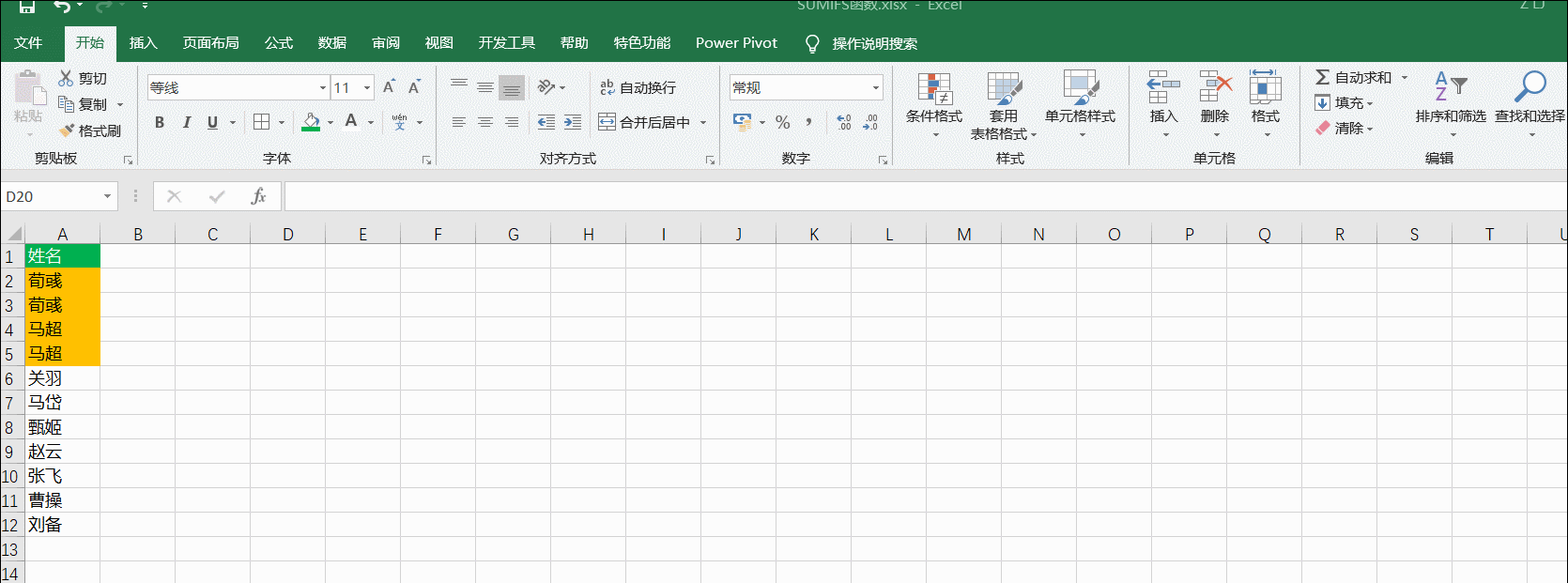
Task: Click Fill (填充) button
Action: [x=1344, y=102]
